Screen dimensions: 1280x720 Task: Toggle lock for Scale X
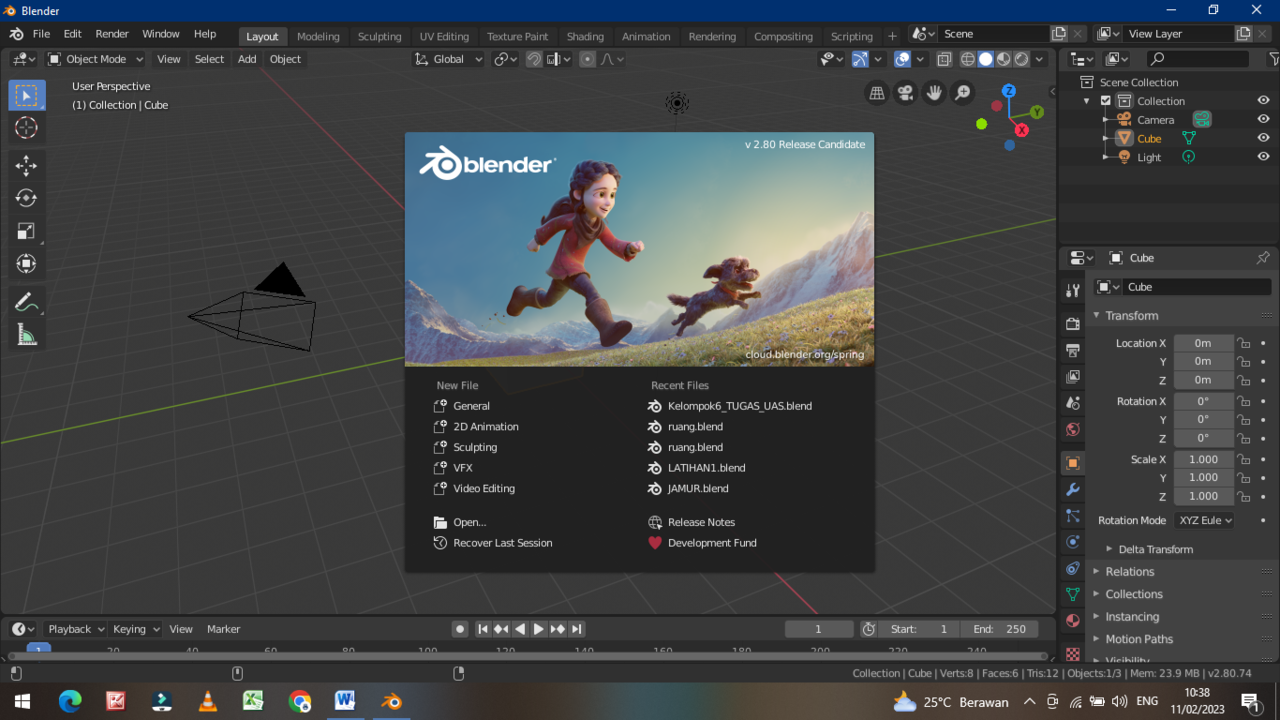click(x=1244, y=459)
